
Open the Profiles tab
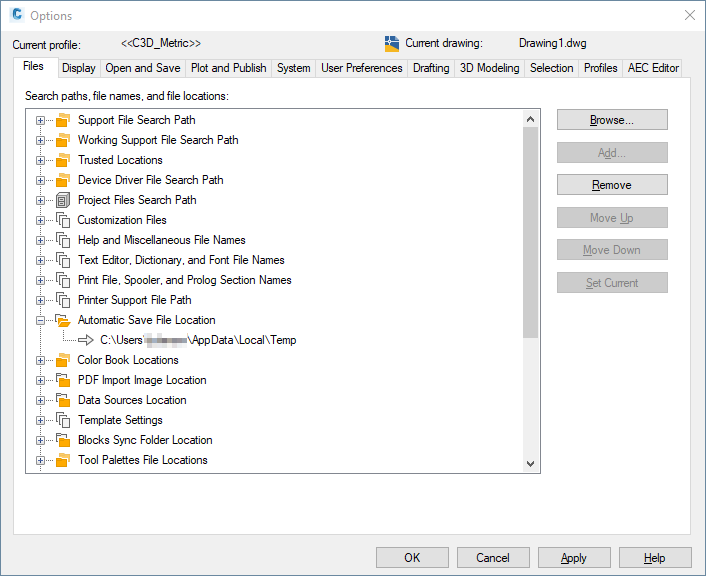point(601,68)
